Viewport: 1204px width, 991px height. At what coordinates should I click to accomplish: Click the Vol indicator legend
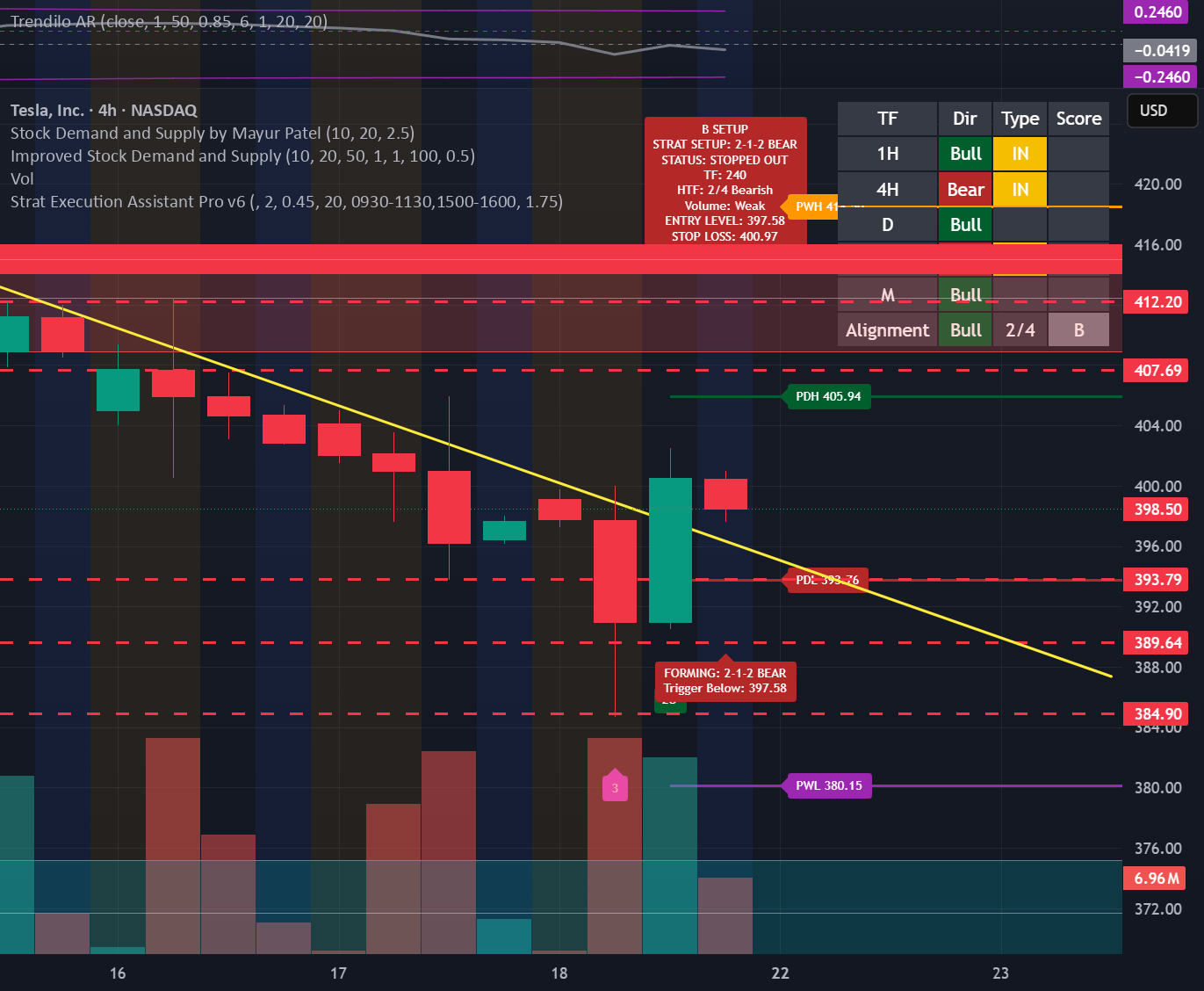[x=22, y=179]
